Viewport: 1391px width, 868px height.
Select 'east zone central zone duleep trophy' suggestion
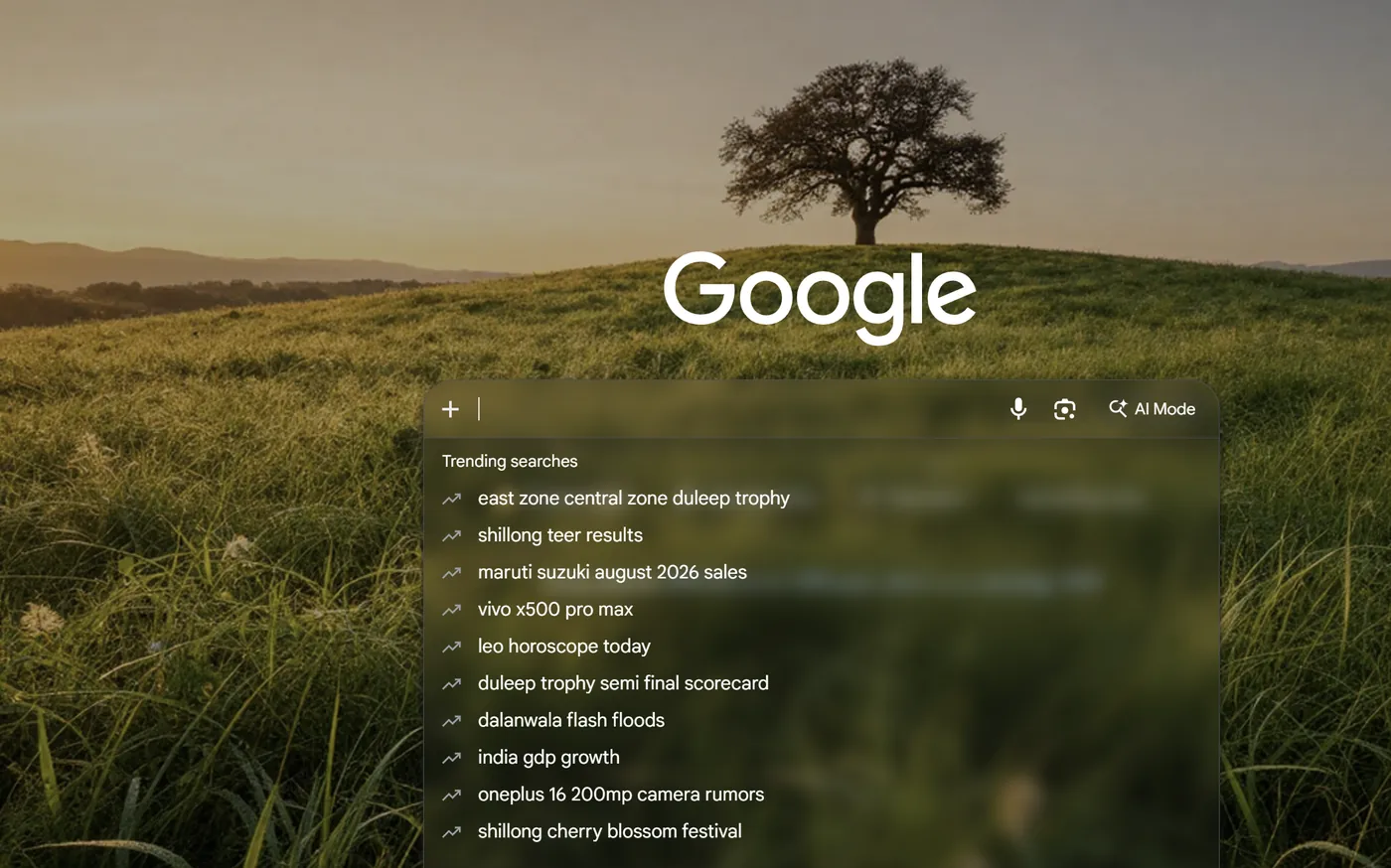pyautogui.click(x=821, y=499)
